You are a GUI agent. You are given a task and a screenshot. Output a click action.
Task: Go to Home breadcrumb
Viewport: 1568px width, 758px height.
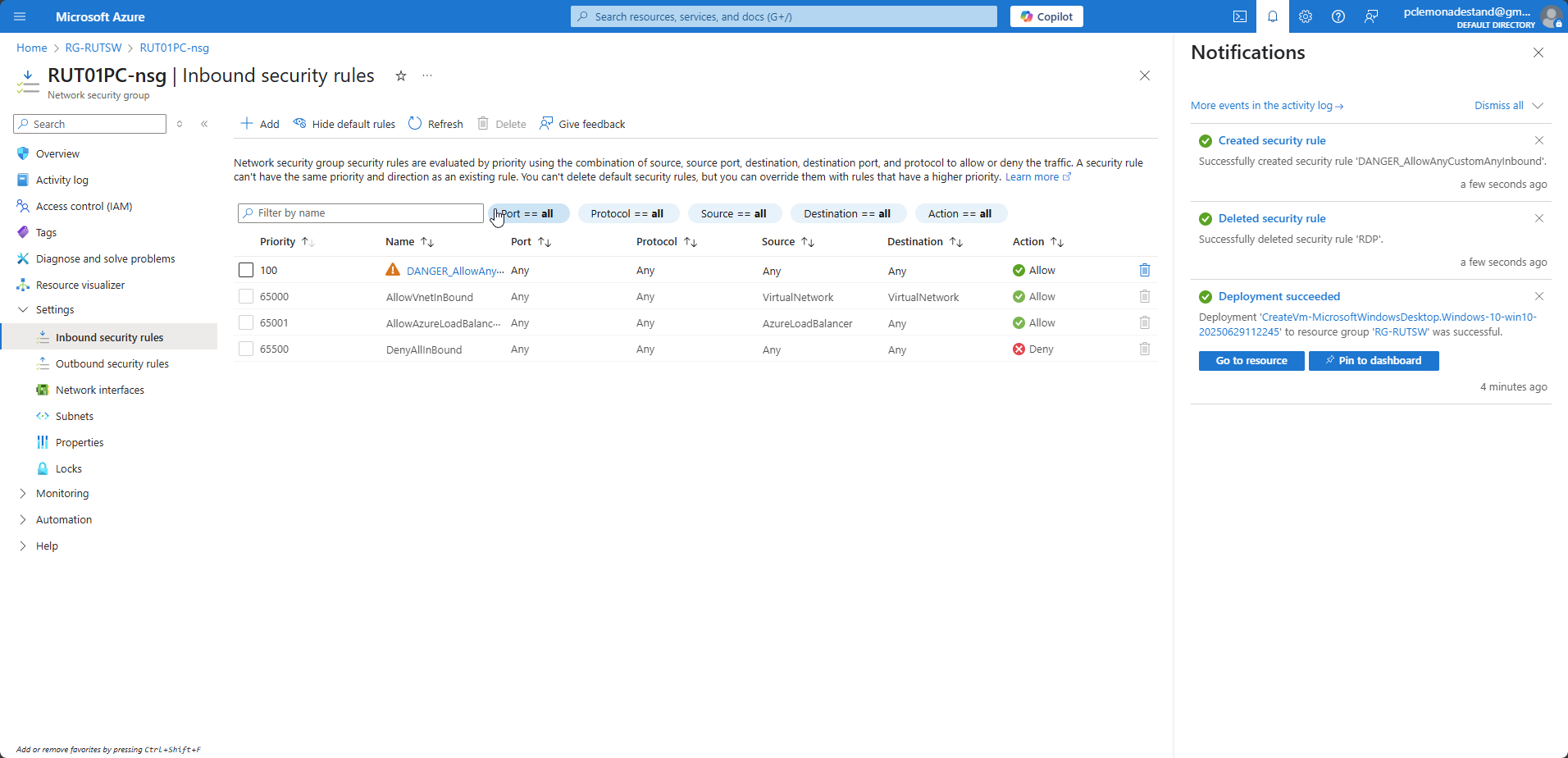32,48
